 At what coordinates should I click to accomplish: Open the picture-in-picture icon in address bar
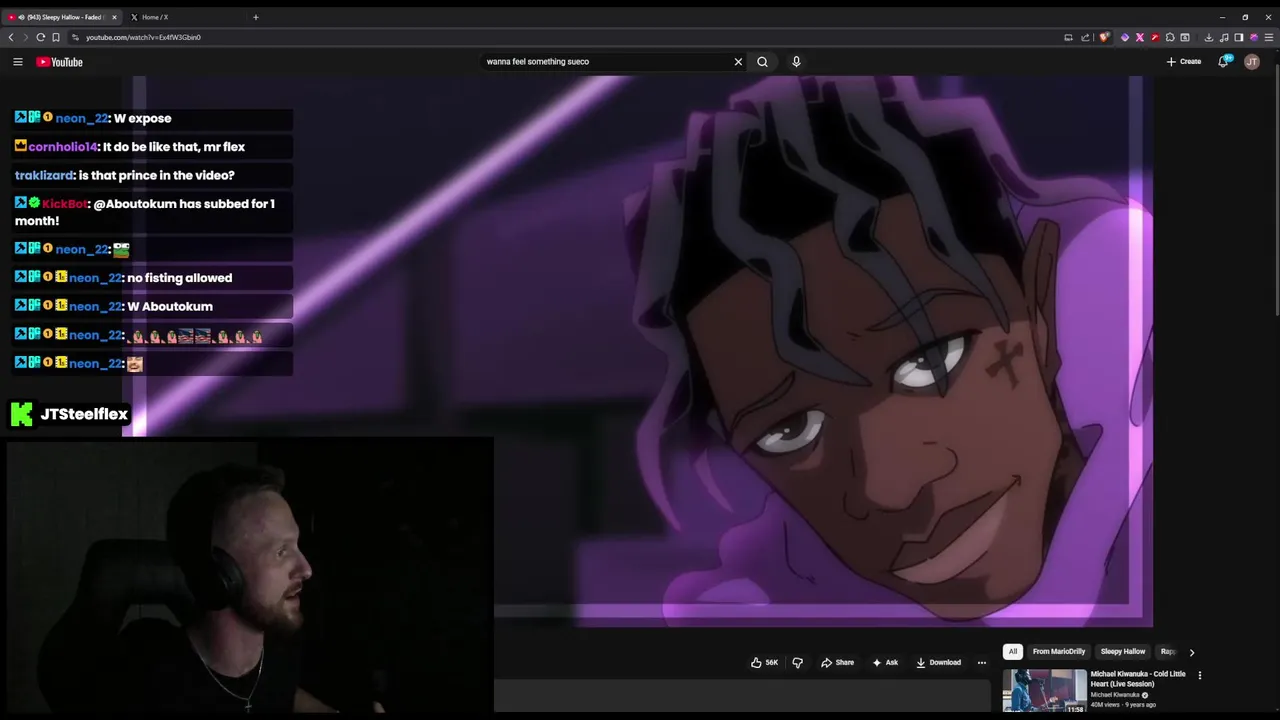click(x=1068, y=37)
